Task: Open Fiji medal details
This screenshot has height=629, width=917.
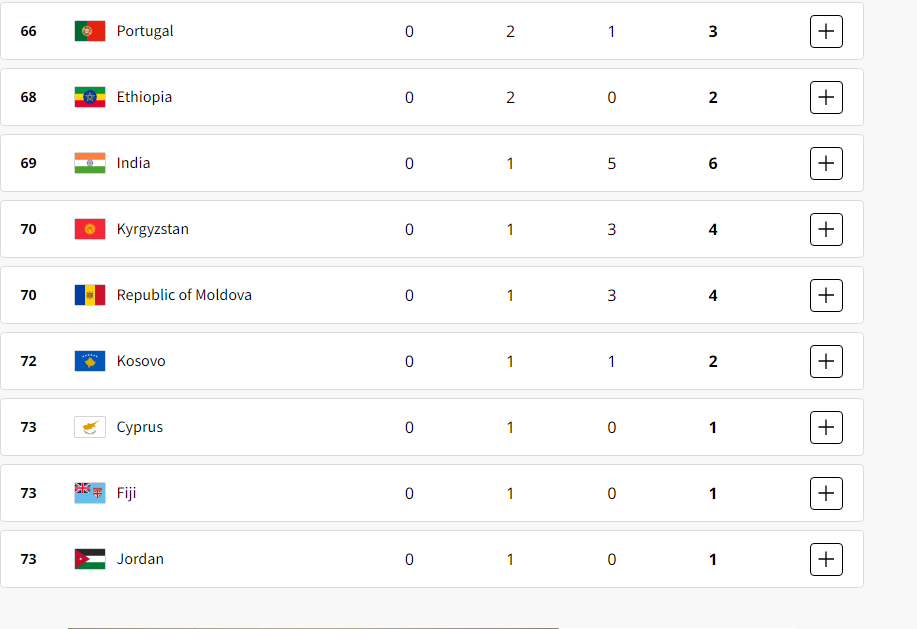Action: pyautogui.click(x=826, y=493)
